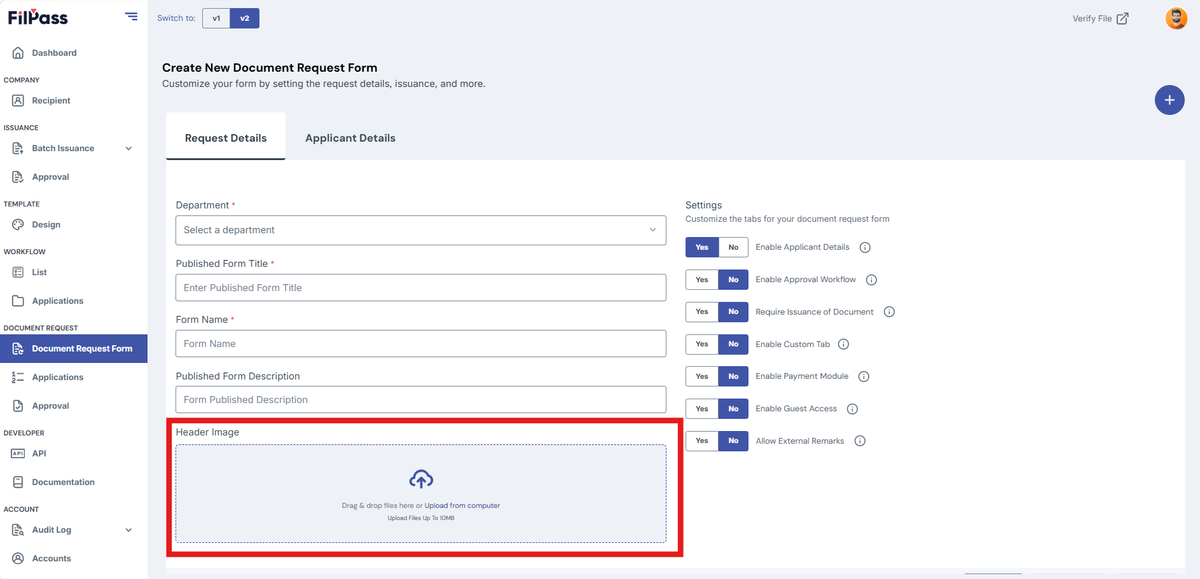Switch to Applicant Details tab

[x=350, y=138]
